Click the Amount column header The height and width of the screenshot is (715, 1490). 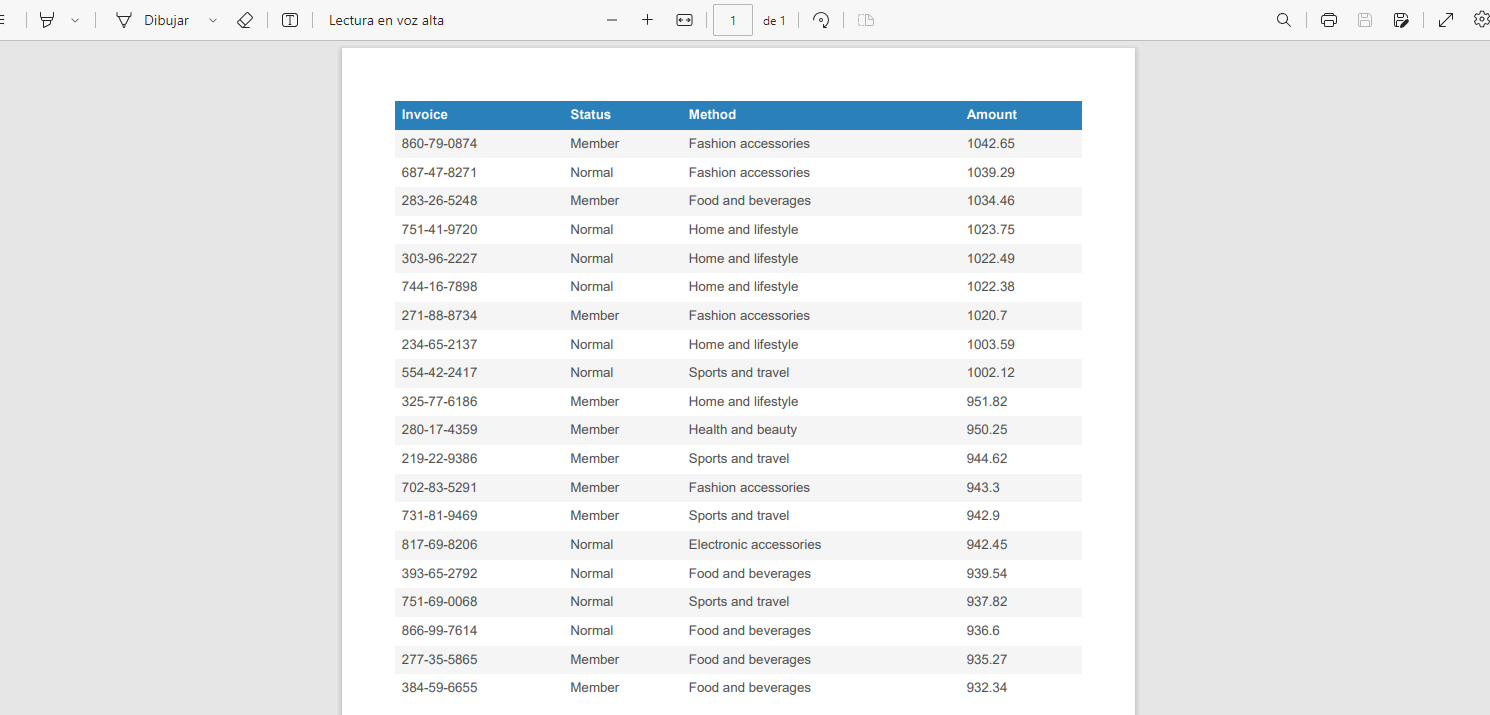point(991,115)
